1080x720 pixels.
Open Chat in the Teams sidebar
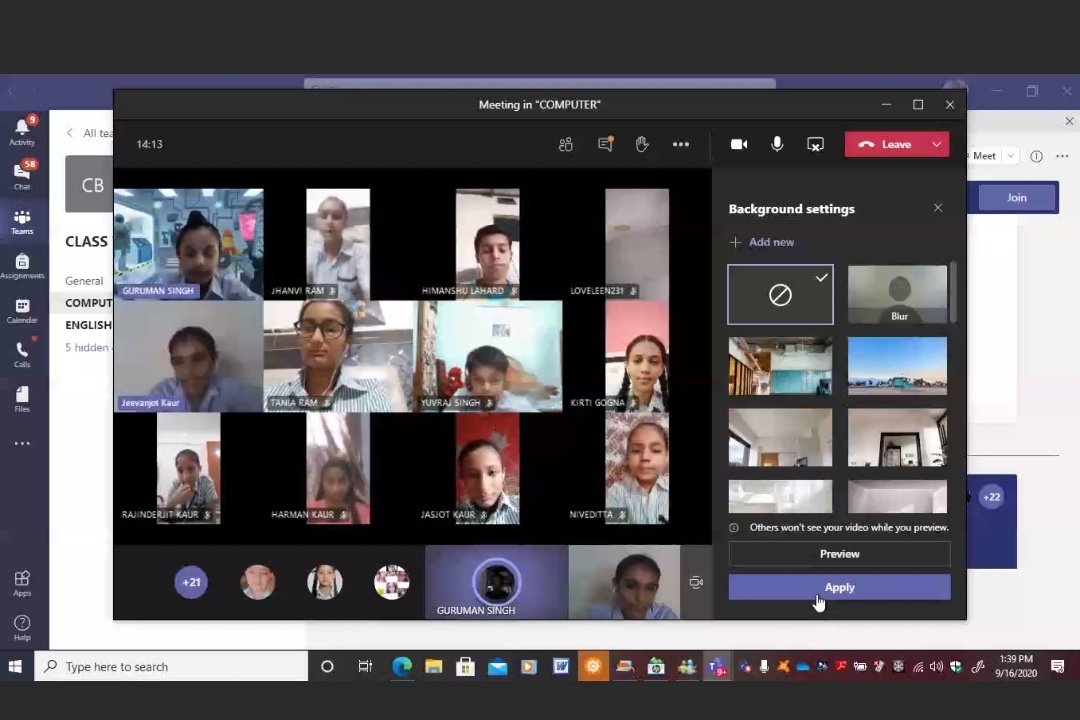22,176
